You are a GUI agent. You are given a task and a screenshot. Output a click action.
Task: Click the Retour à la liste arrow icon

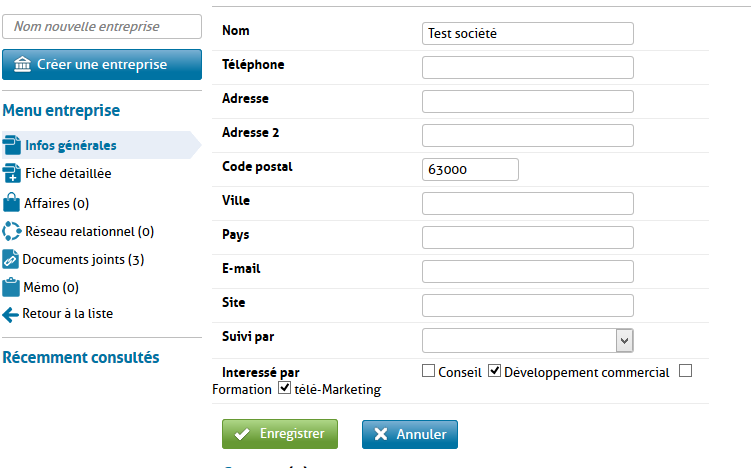(11, 314)
